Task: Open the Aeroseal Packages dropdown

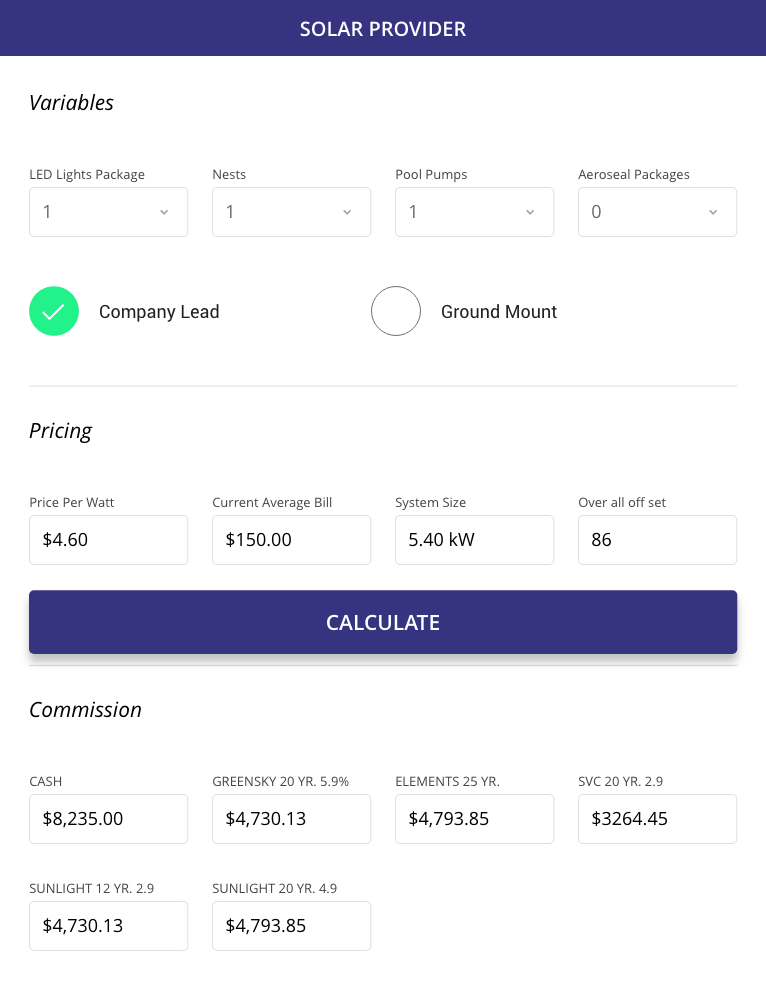Action: point(657,212)
